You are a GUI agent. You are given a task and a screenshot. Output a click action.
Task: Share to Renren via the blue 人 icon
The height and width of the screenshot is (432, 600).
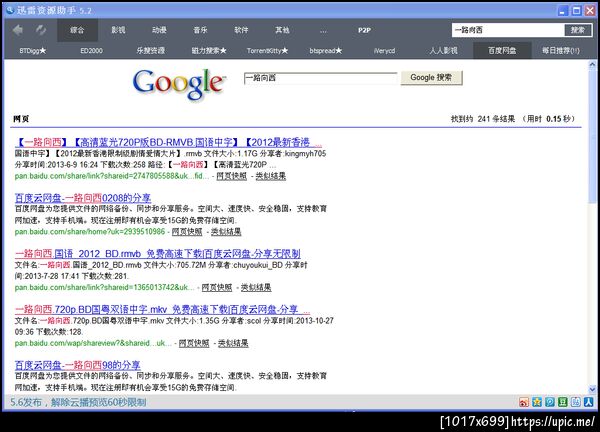pyautogui.click(x=589, y=402)
